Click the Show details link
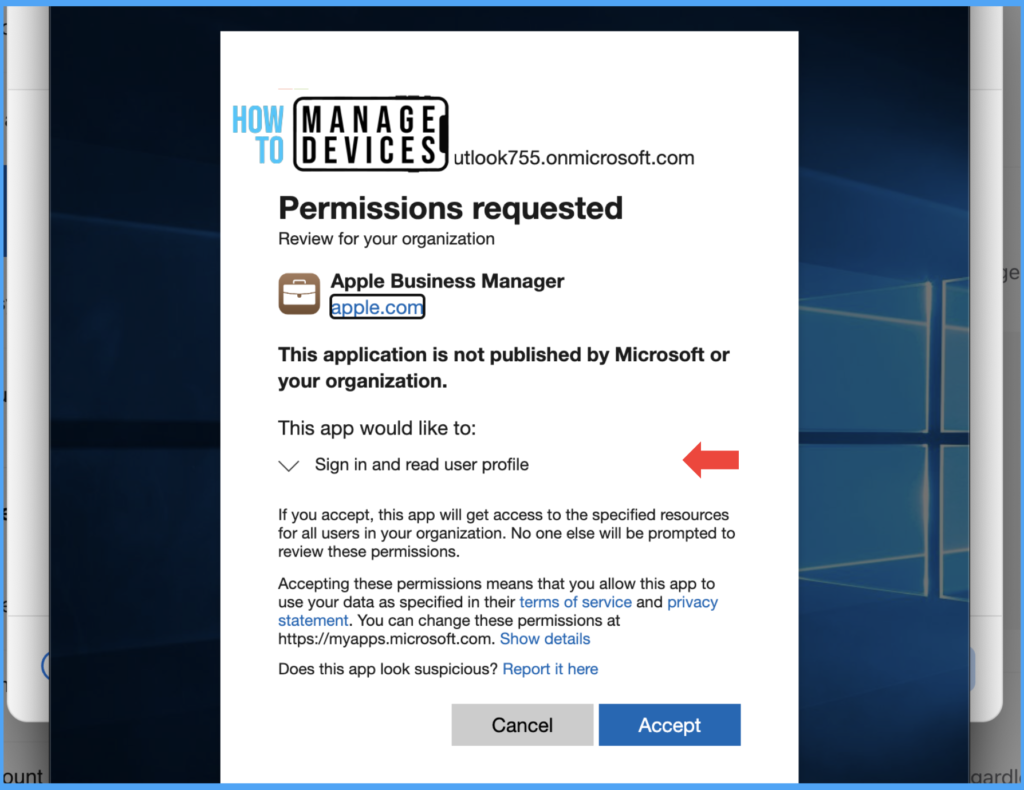This screenshot has height=790, width=1024. pos(545,639)
